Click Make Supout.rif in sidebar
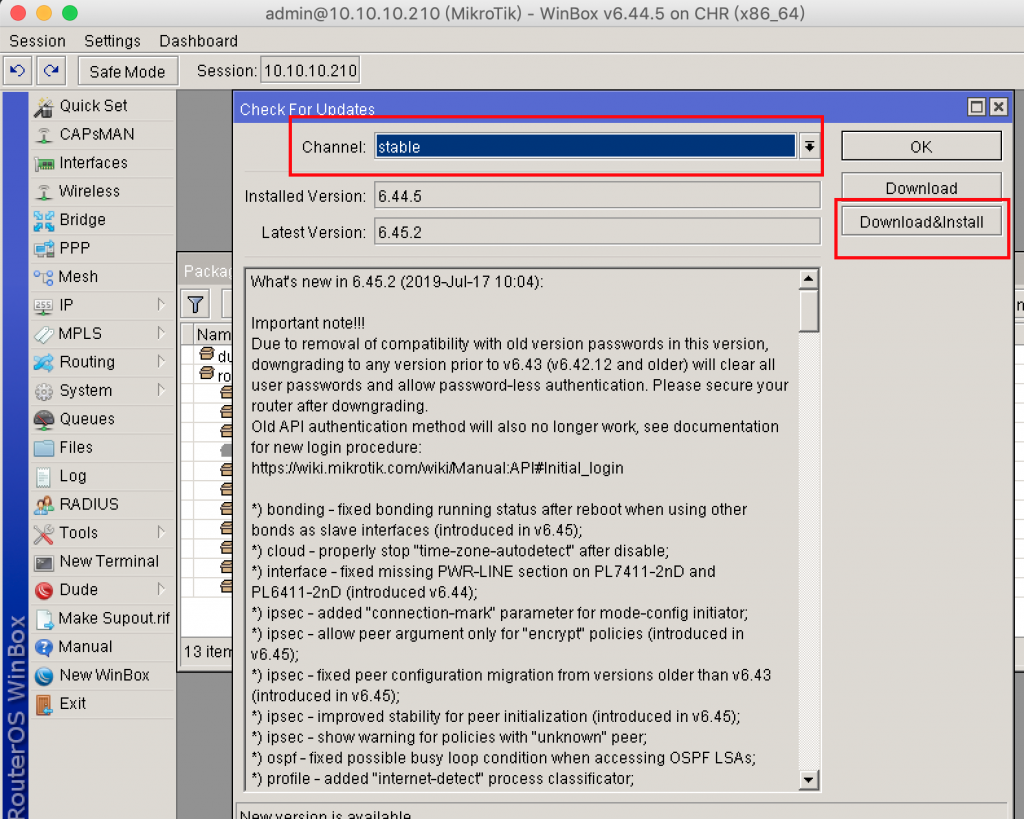Image resolution: width=1024 pixels, height=819 pixels. 103,618
